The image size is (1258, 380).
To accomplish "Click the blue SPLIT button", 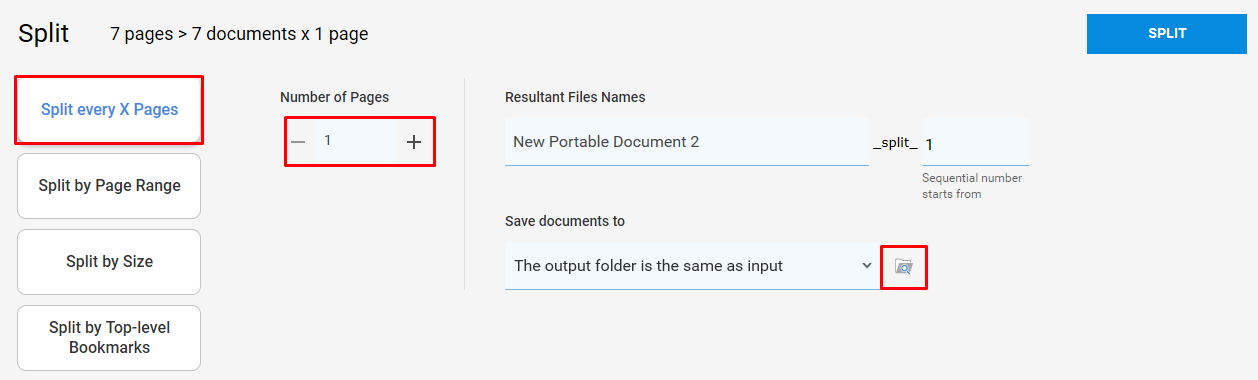I will [x=1167, y=34].
